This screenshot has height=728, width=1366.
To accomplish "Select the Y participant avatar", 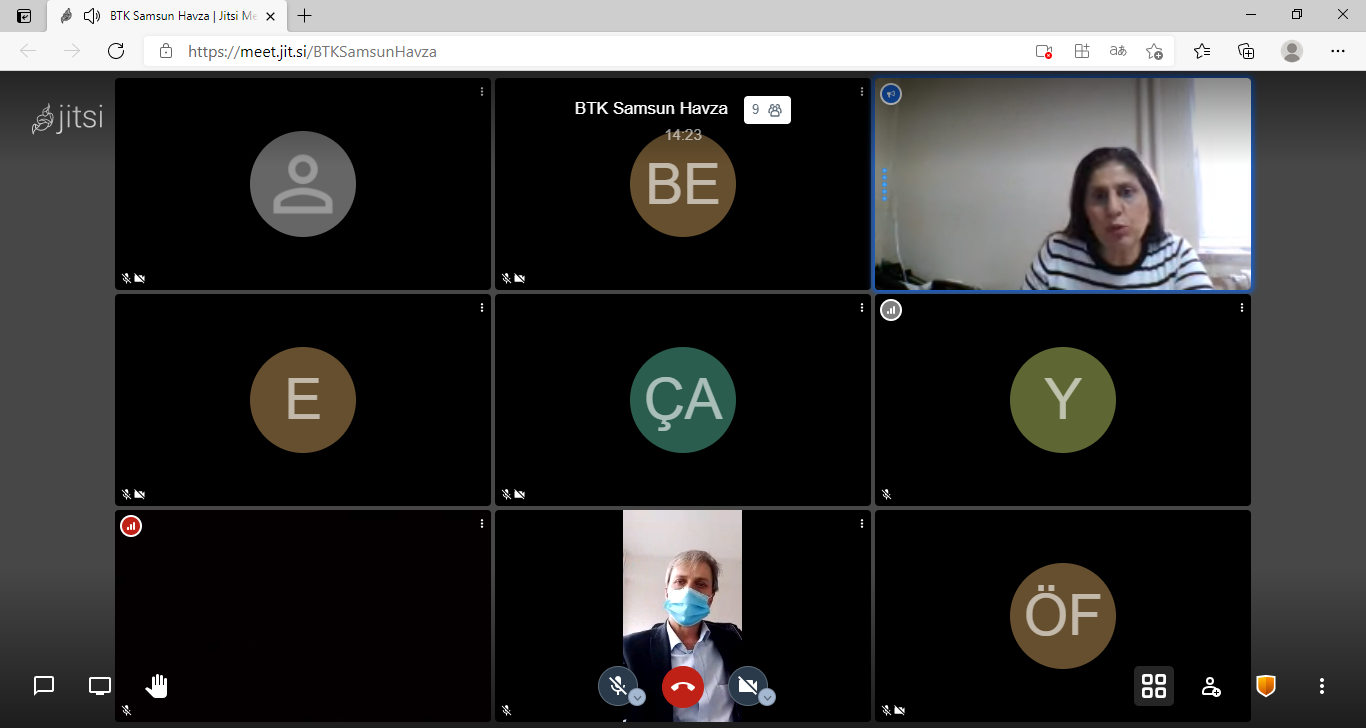I will coord(1063,400).
